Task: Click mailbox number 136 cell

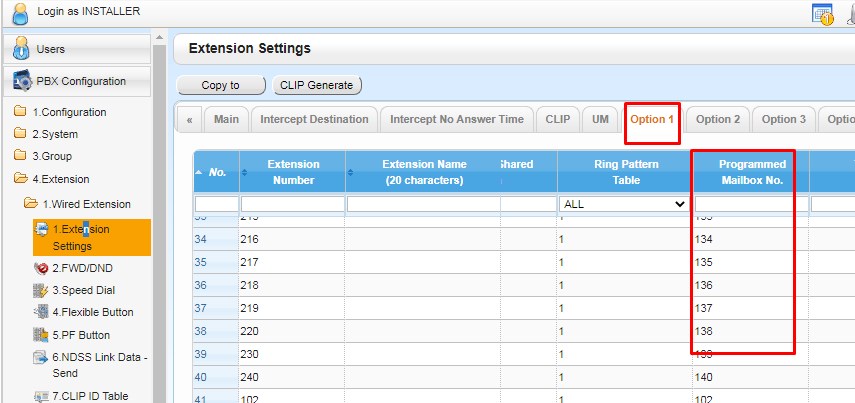Action: pyautogui.click(x=751, y=285)
